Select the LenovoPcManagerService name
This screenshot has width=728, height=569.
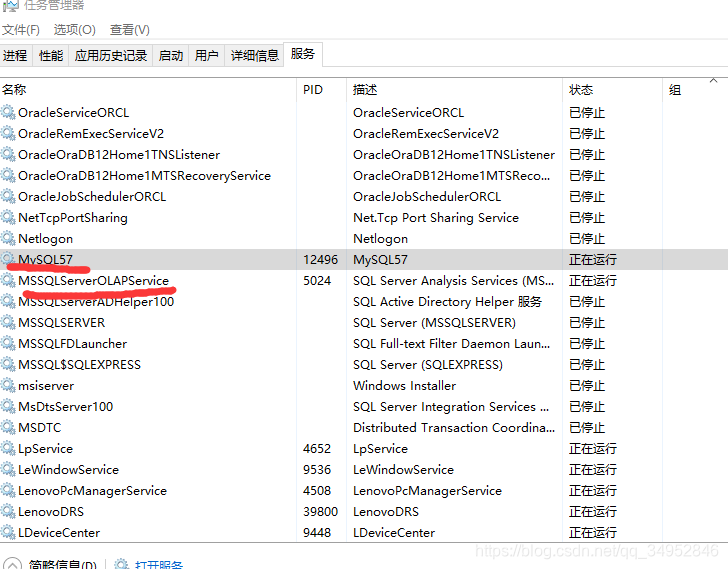(x=92, y=491)
